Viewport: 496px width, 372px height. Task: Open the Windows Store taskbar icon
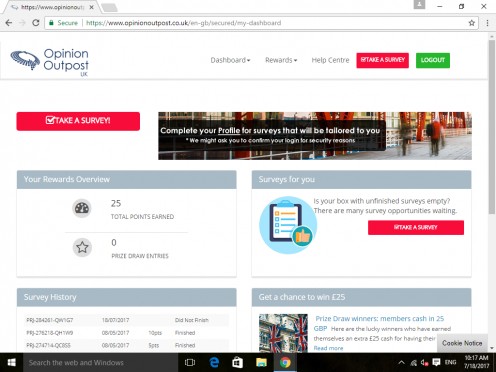point(237,362)
